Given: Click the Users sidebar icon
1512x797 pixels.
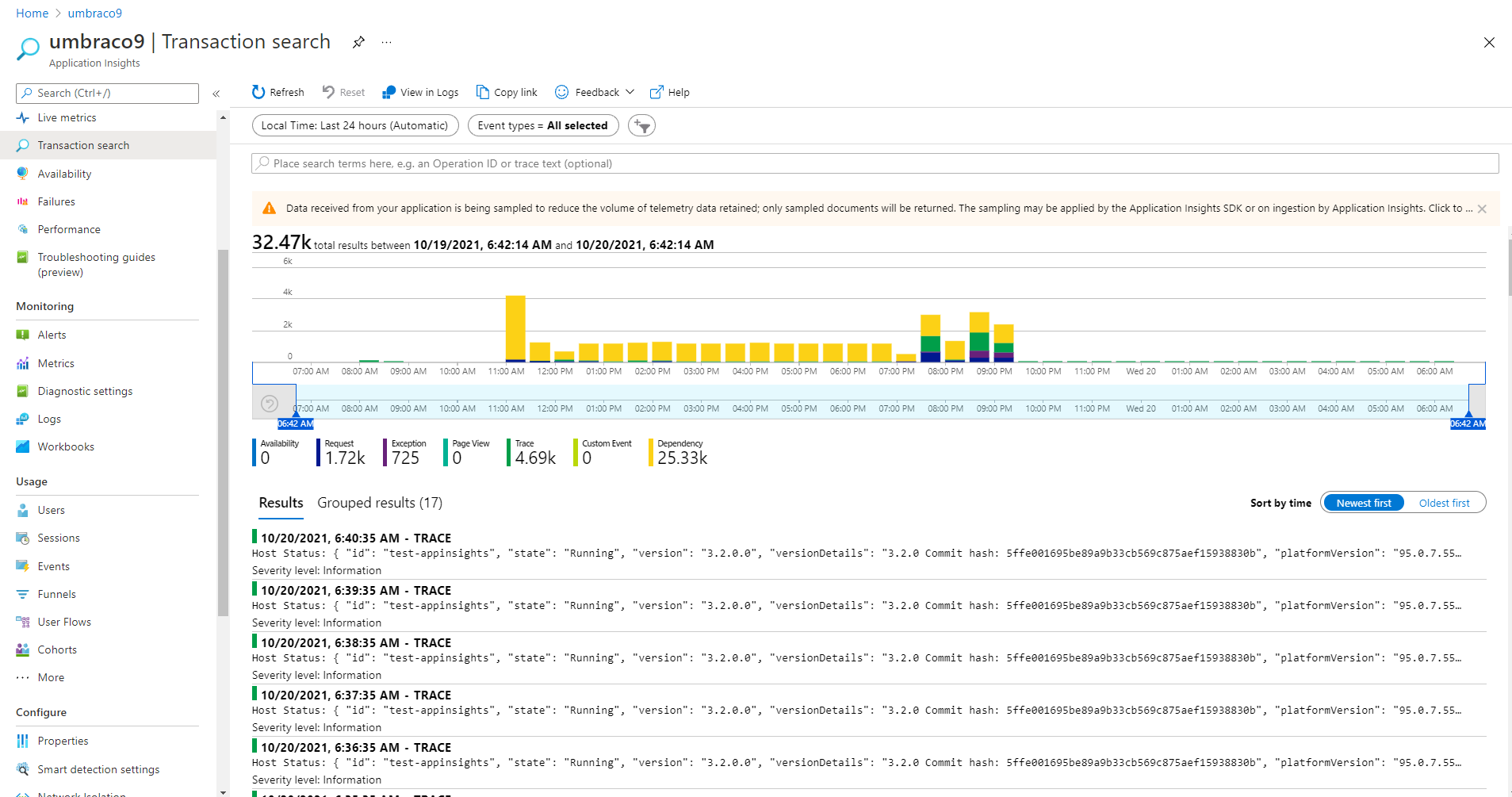Looking at the screenshot, I should coord(23,510).
